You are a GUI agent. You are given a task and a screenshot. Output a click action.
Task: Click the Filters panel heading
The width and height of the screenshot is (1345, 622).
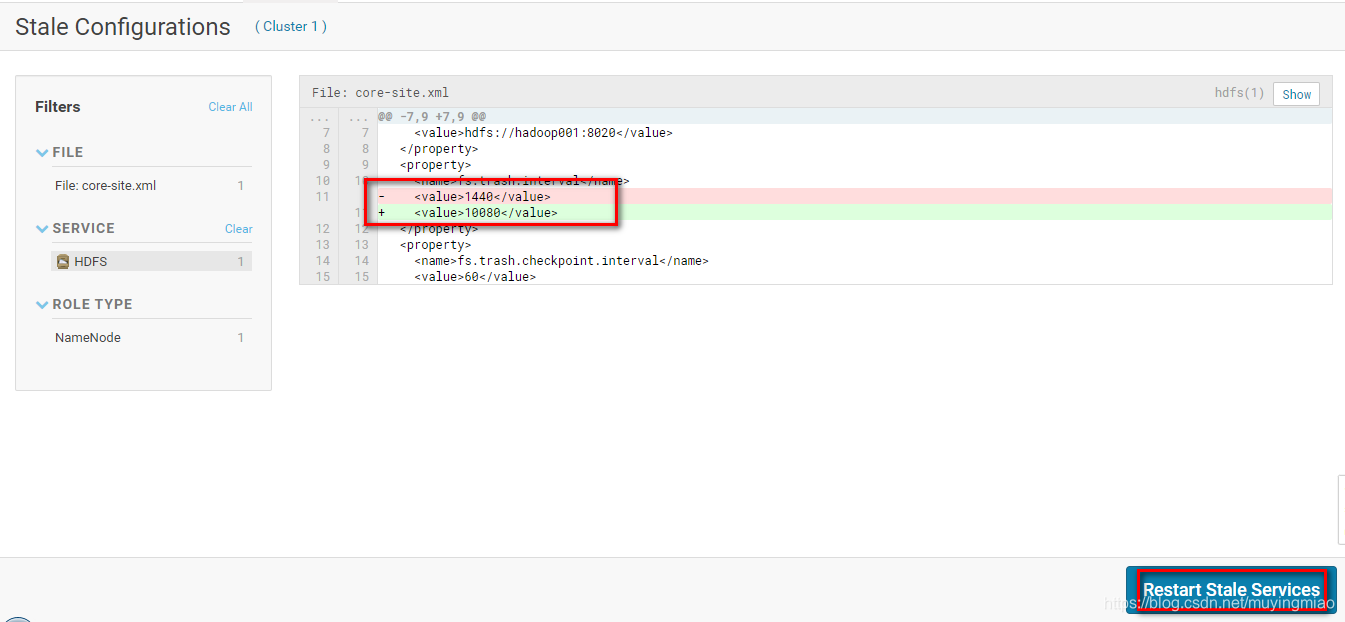click(x=58, y=107)
